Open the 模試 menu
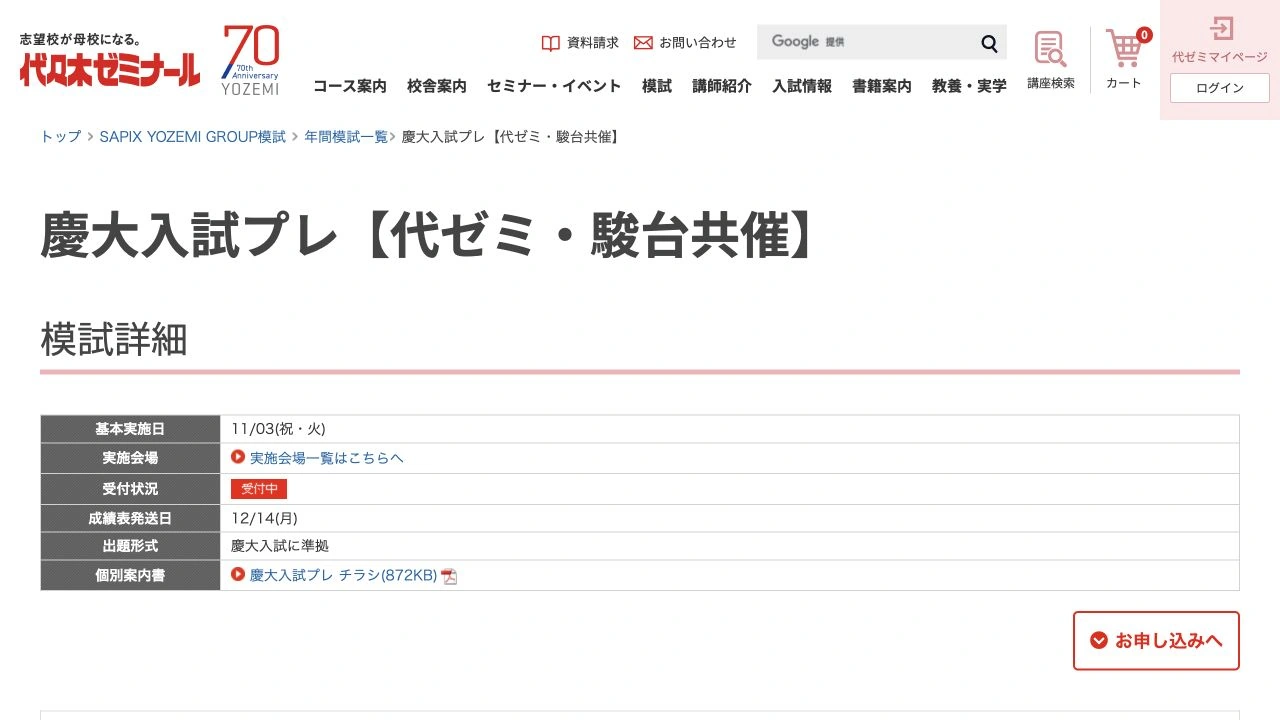 click(x=657, y=86)
